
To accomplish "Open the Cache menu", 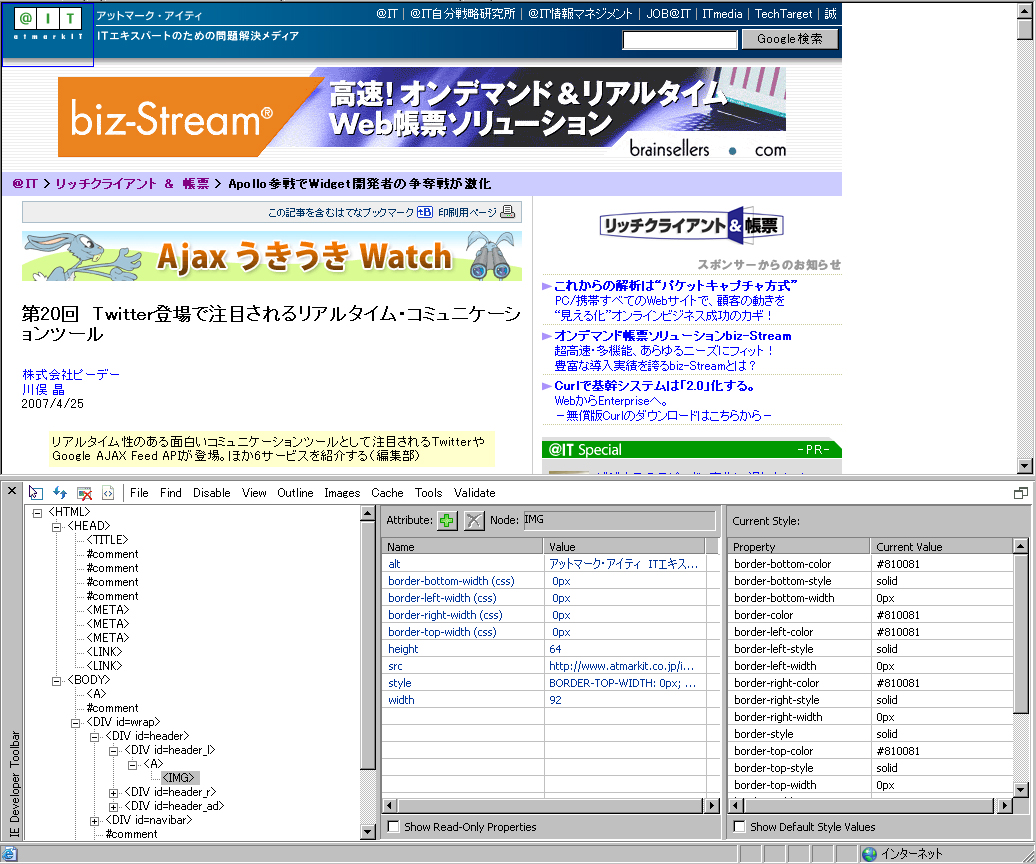I will pos(387,493).
